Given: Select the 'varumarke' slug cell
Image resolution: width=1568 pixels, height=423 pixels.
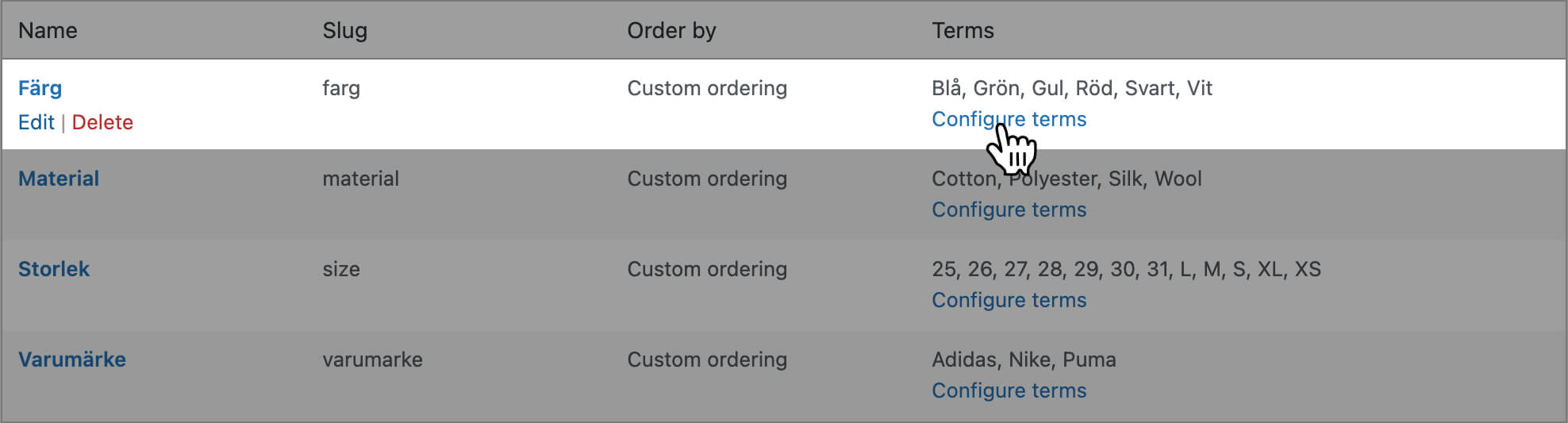Looking at the screenshot, I should tap(372, 360).
